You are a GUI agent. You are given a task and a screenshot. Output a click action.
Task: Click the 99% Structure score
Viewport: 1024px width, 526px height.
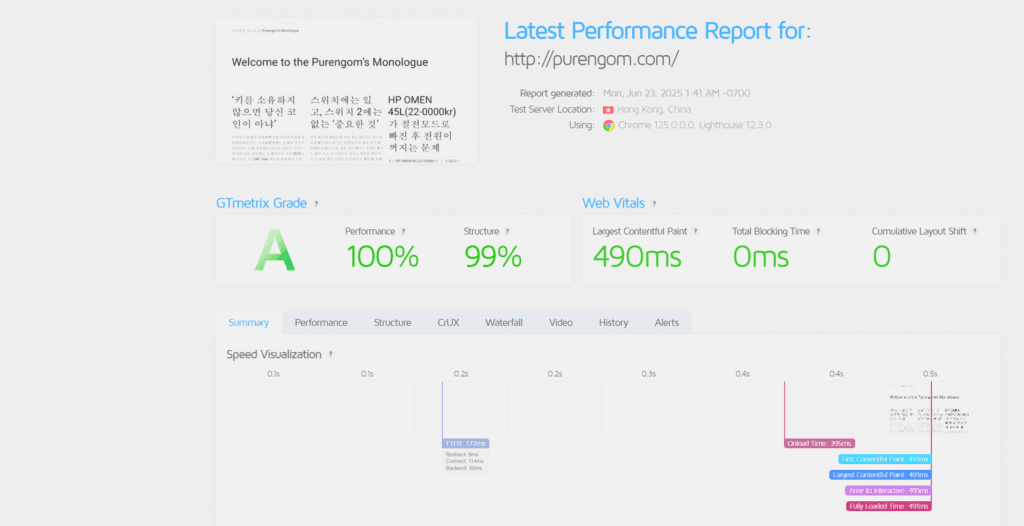tap(493, 256)
